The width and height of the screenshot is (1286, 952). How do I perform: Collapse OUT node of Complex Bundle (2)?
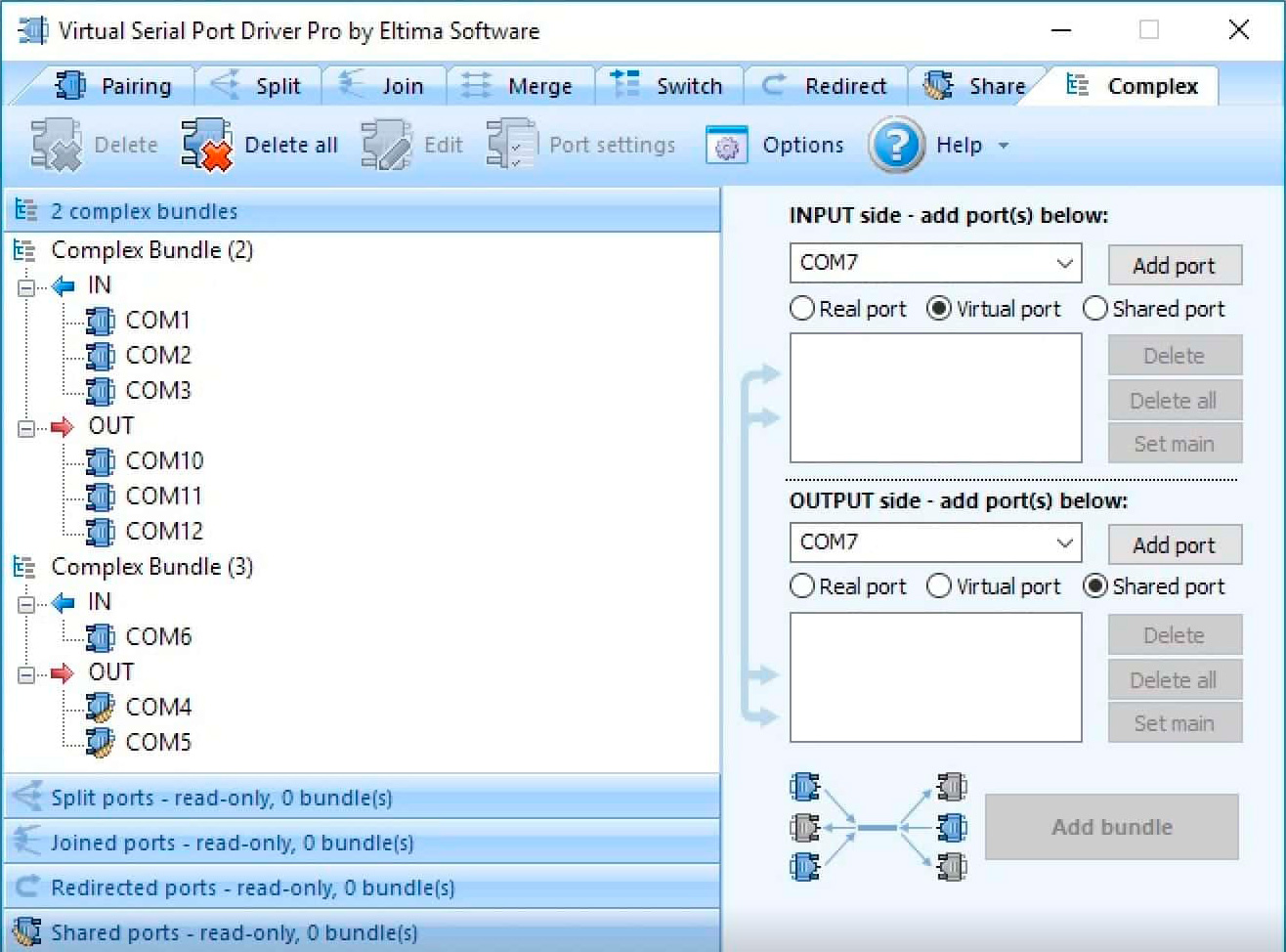coord(26,427)
